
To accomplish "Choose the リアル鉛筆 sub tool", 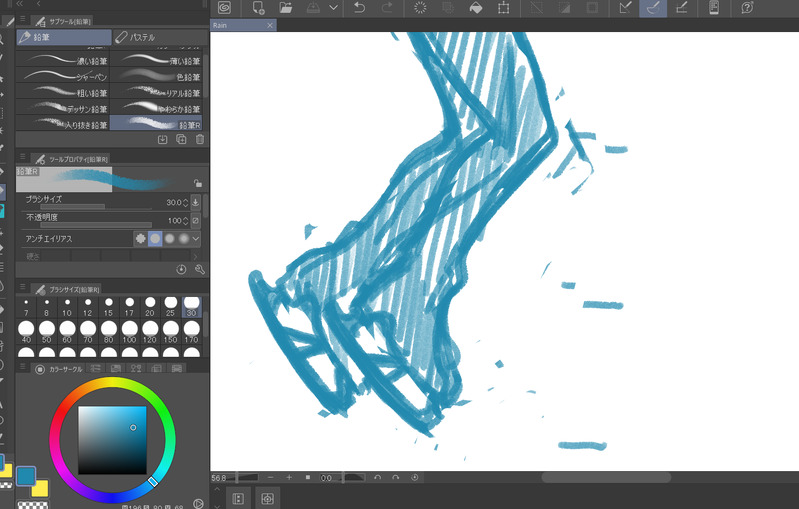I will (156, 92).
